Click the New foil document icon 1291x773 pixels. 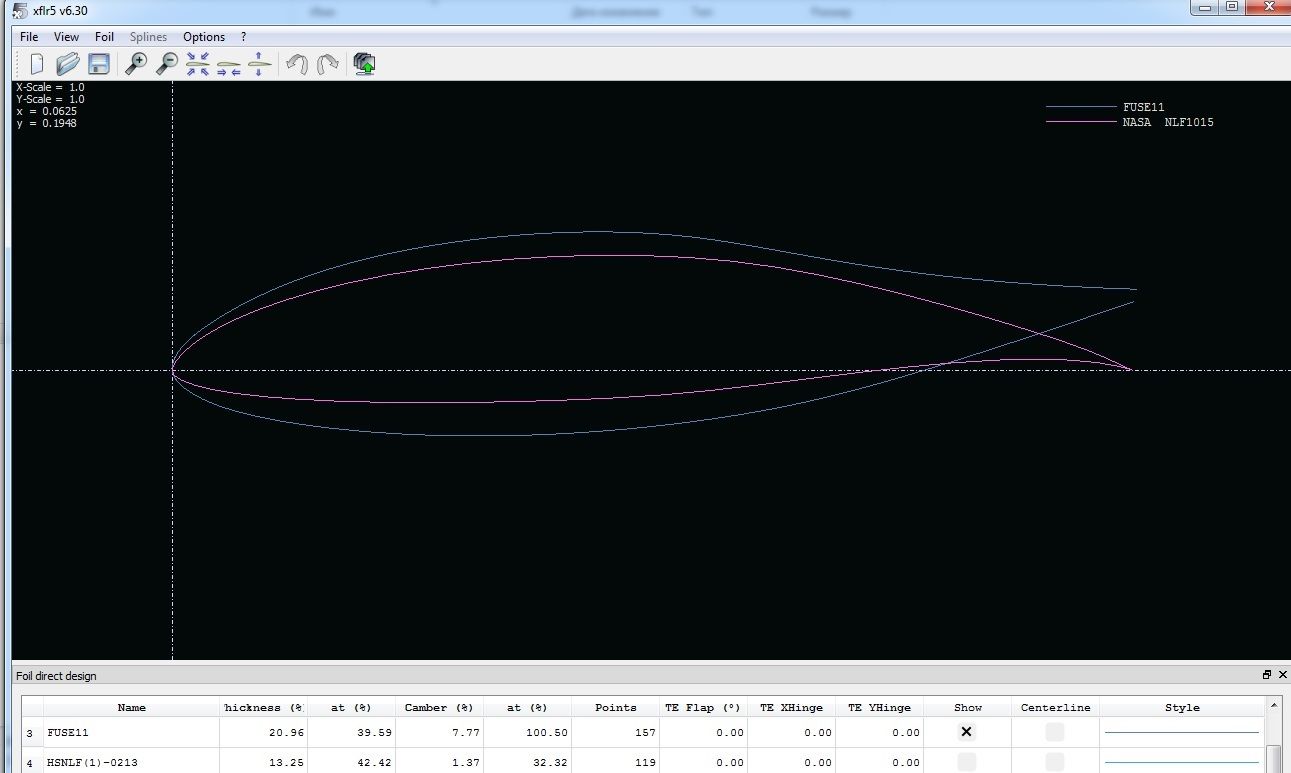pyautogui.click(x=37, y=64)
